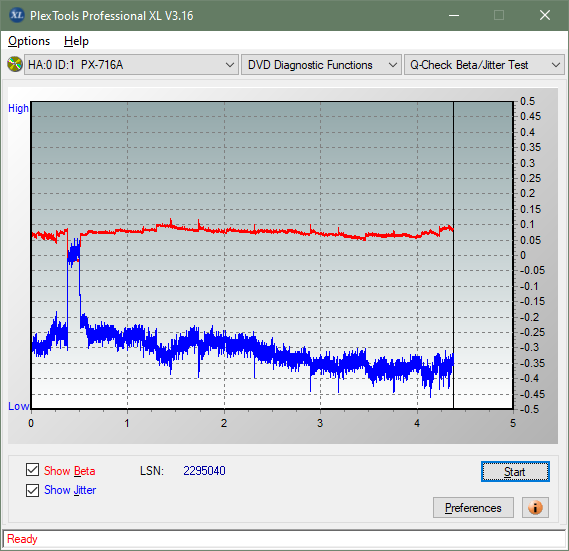
Task: Toggle the Show Jitter checkbox
Action: (x=32, y=490)
